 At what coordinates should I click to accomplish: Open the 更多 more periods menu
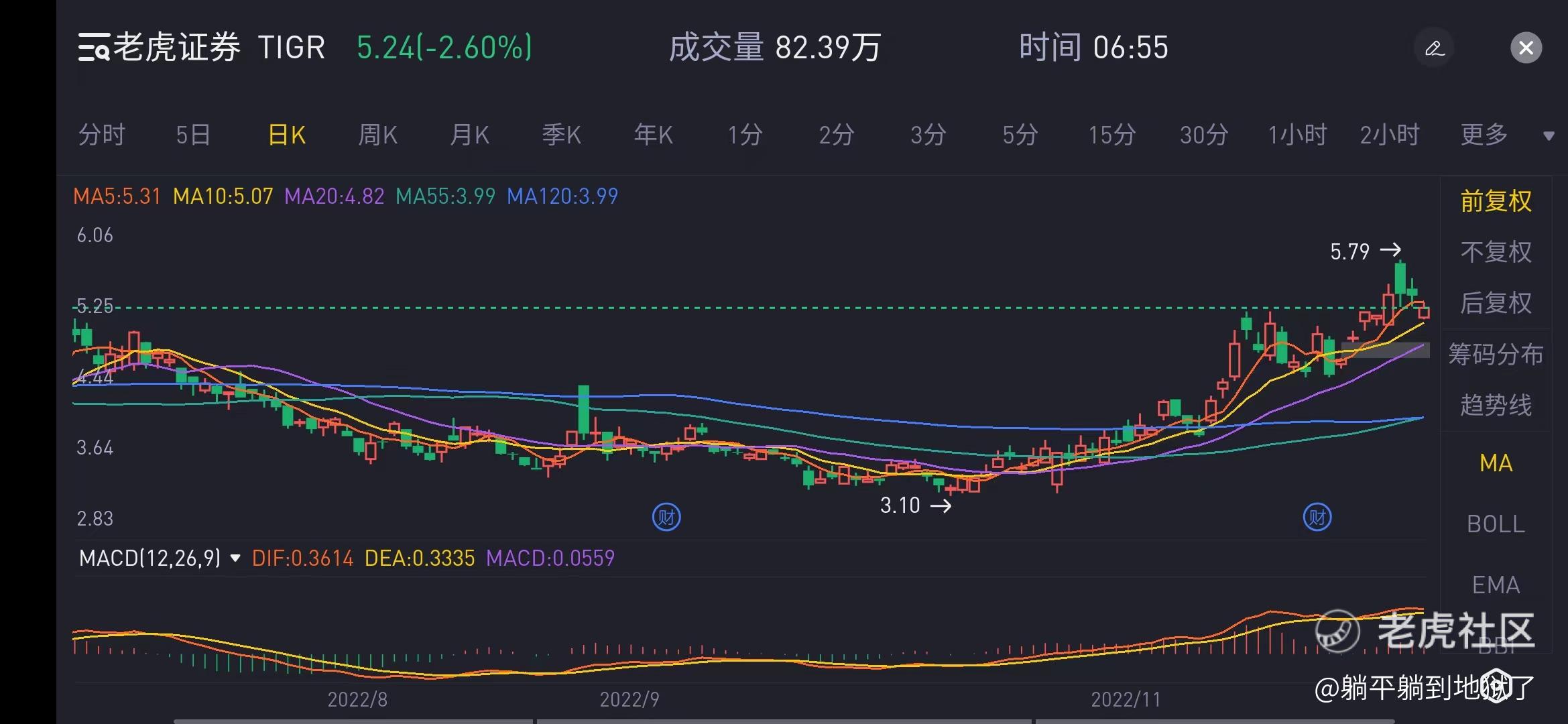1484,135
